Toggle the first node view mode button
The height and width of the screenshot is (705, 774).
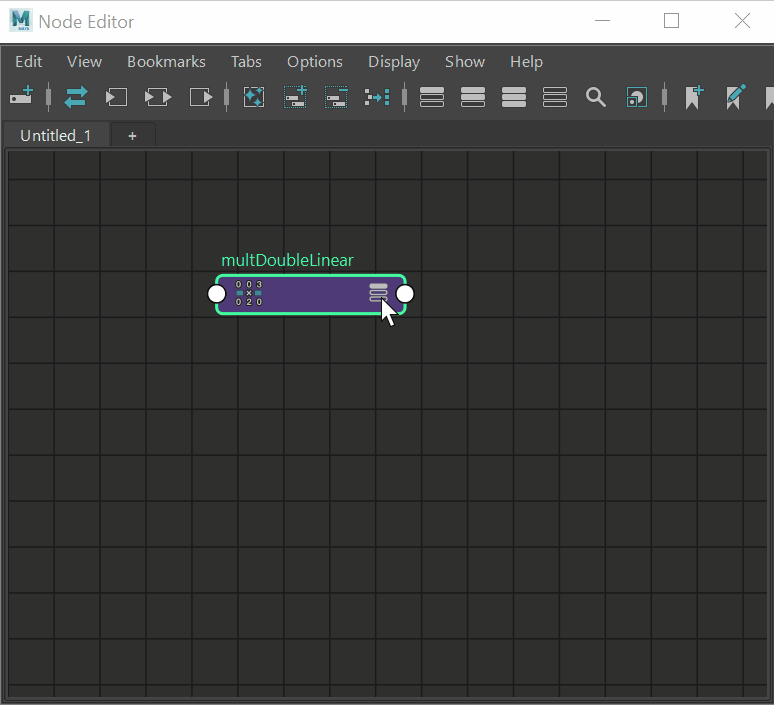(x=432, y=97)
